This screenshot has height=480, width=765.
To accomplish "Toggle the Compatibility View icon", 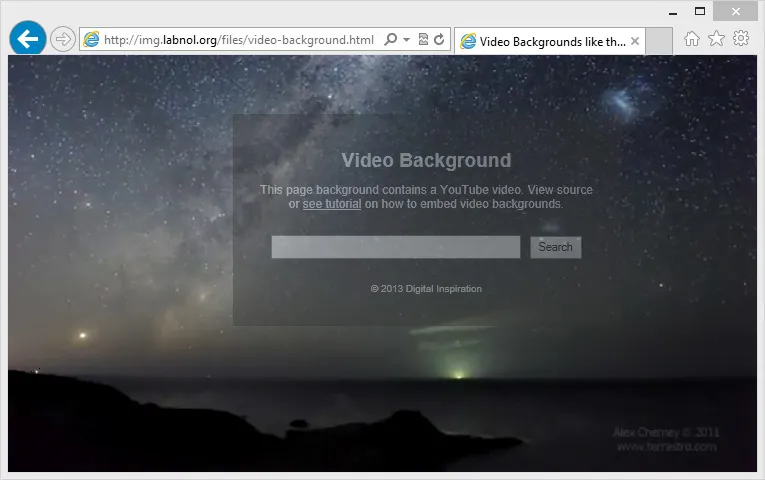I will pyautogui.click(x=423, y=40).
